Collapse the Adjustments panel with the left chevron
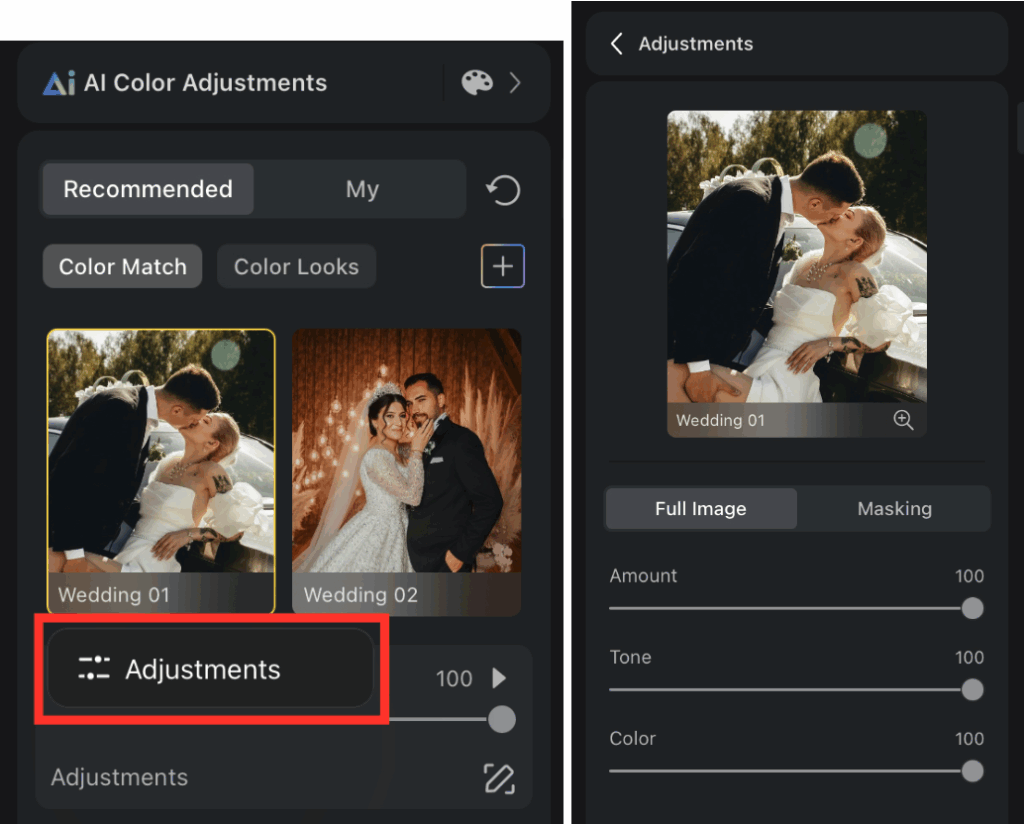This screenshot has width=1024, height=824. click(617, 43)
